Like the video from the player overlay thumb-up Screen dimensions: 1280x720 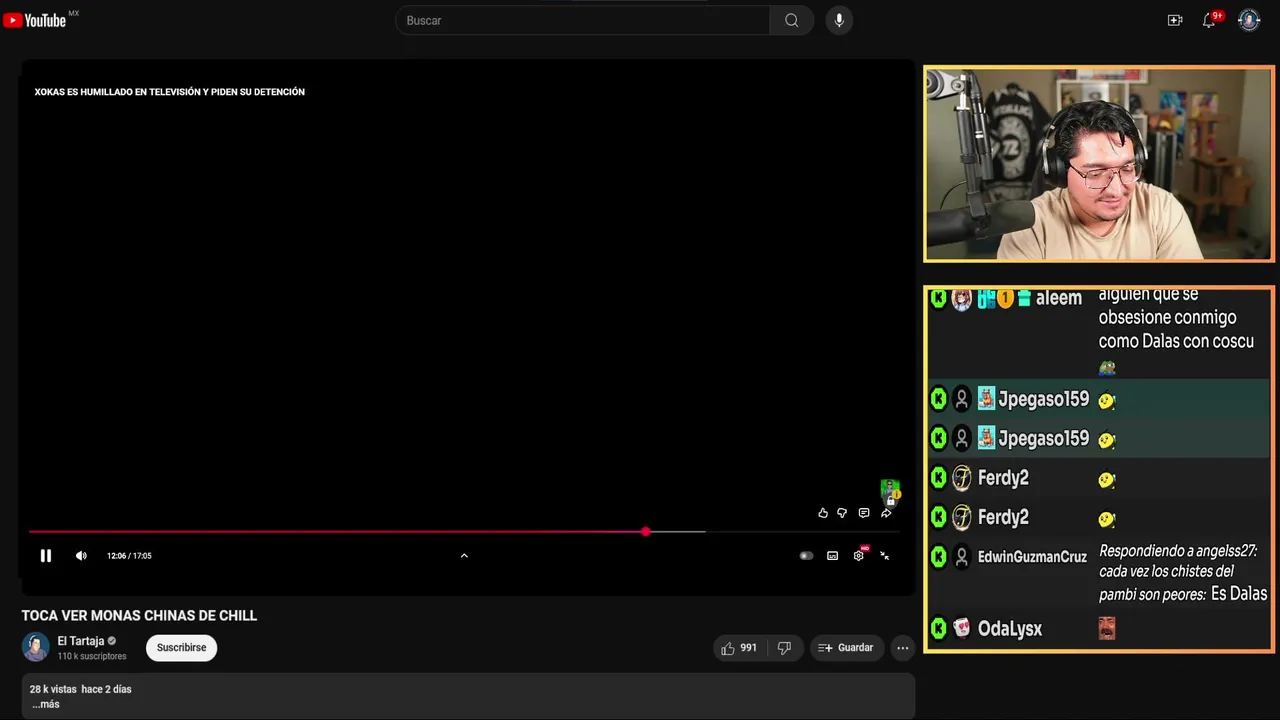(x=823, y=513)
